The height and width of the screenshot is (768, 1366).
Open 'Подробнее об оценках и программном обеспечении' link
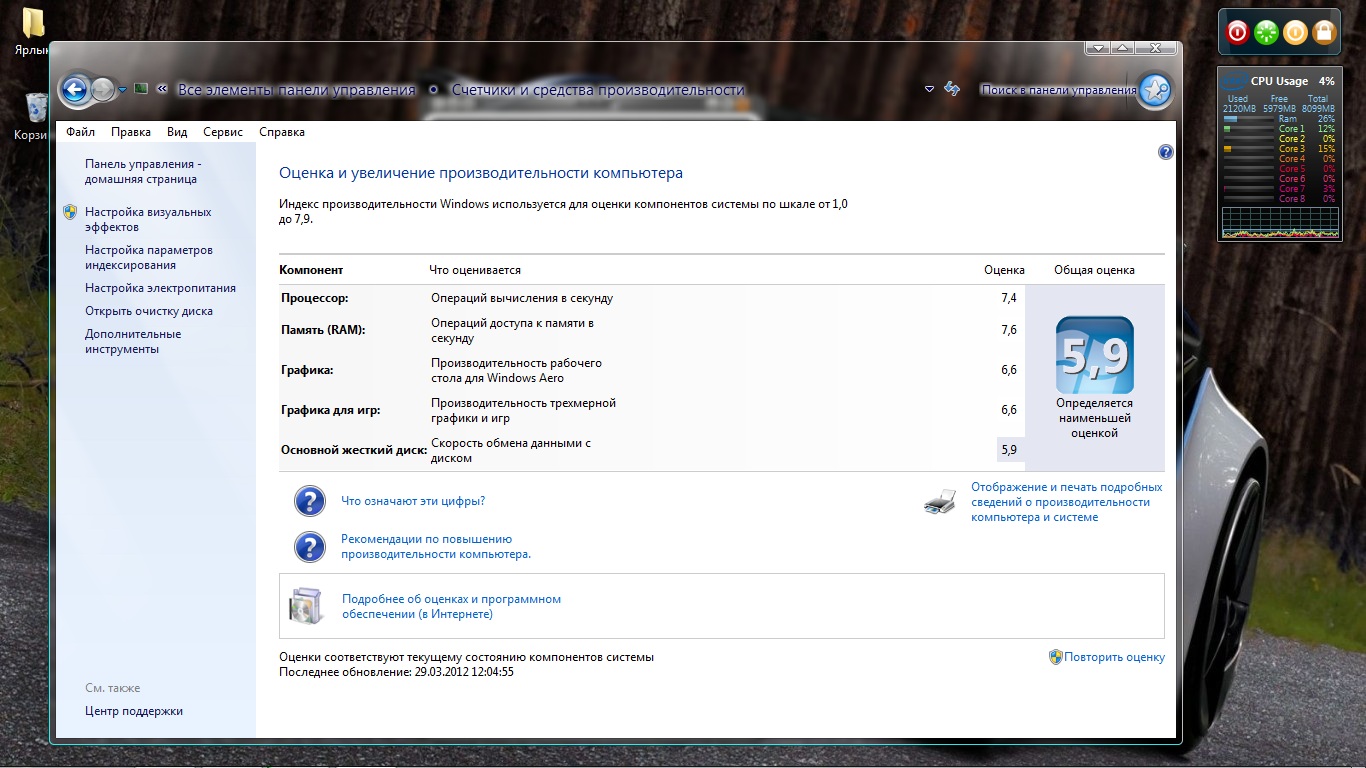(452, 606)
